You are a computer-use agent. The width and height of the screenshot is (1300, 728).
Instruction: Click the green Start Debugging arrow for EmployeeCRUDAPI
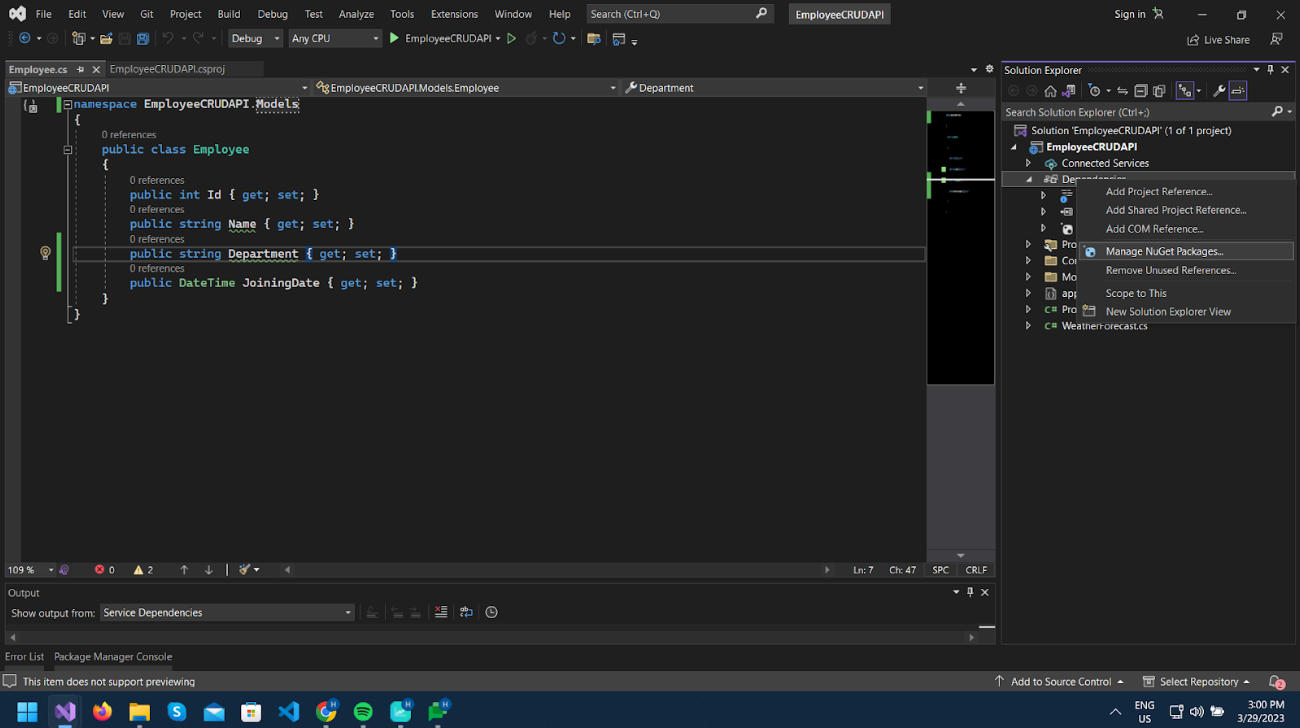coord(394,38)
